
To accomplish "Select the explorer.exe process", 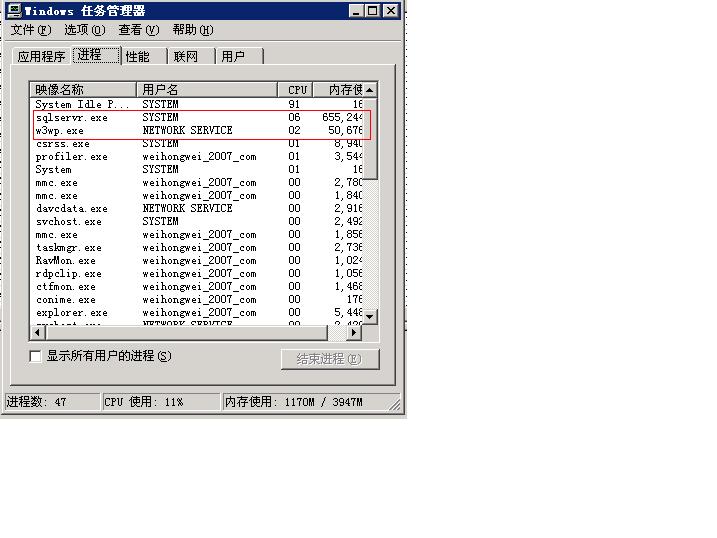I will pyautogui.click(x=197, y=313).
